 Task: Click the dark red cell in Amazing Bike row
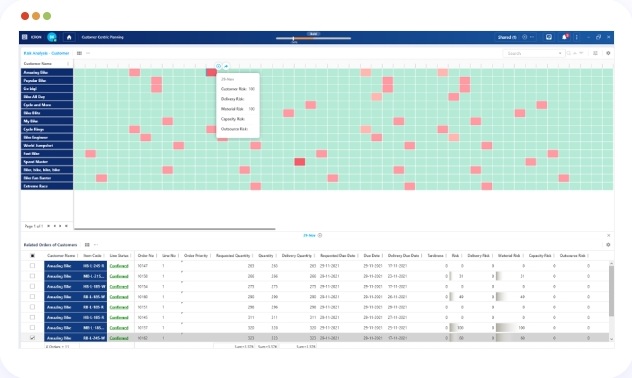coord(211,73)
